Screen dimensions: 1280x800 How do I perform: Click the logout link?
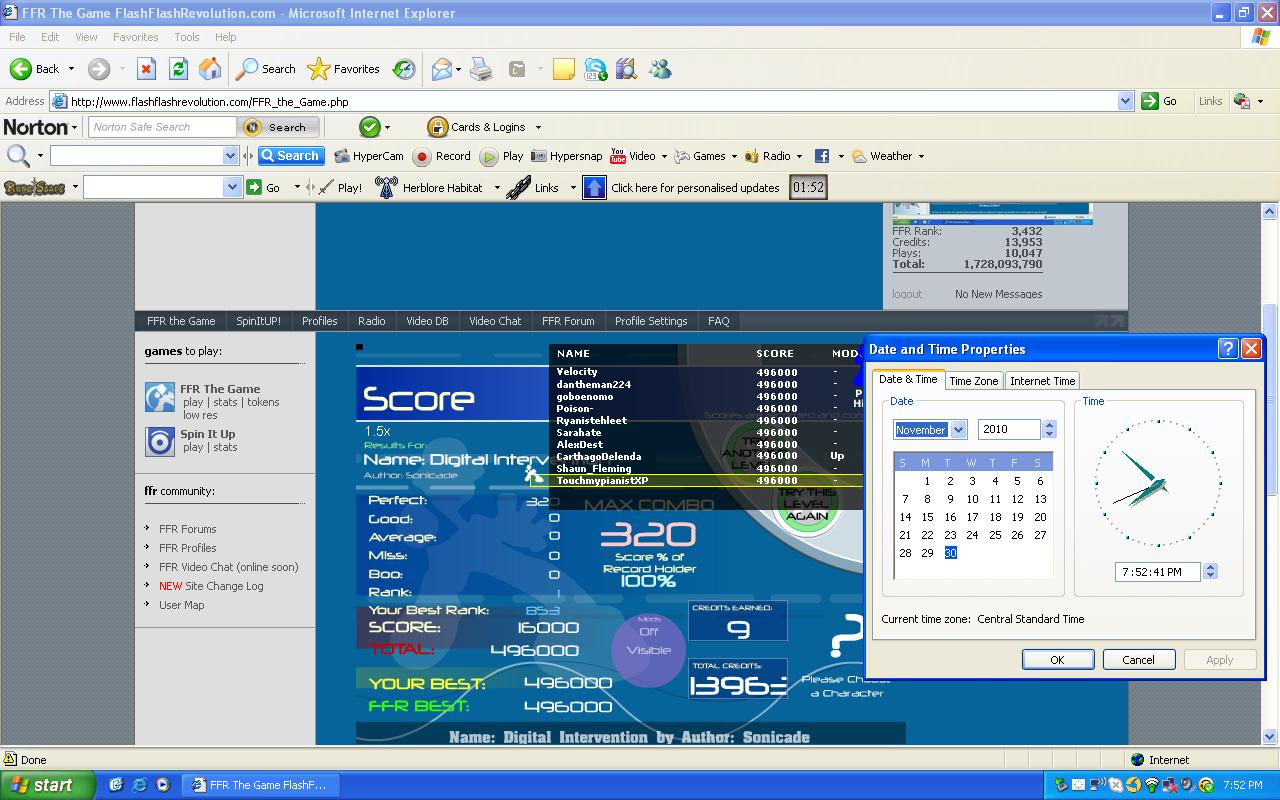click(907, 294)
